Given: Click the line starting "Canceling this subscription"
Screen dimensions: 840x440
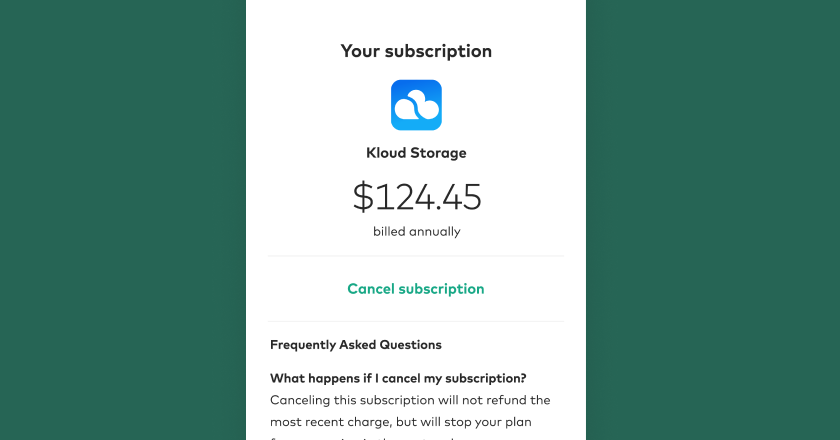Looking at the screenshot, I should [410, 400].
